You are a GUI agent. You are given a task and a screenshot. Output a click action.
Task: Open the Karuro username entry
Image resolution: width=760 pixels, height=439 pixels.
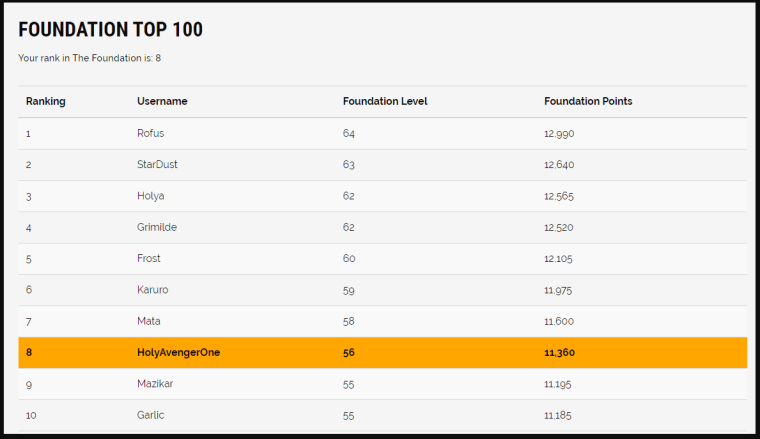click(152, 290)
